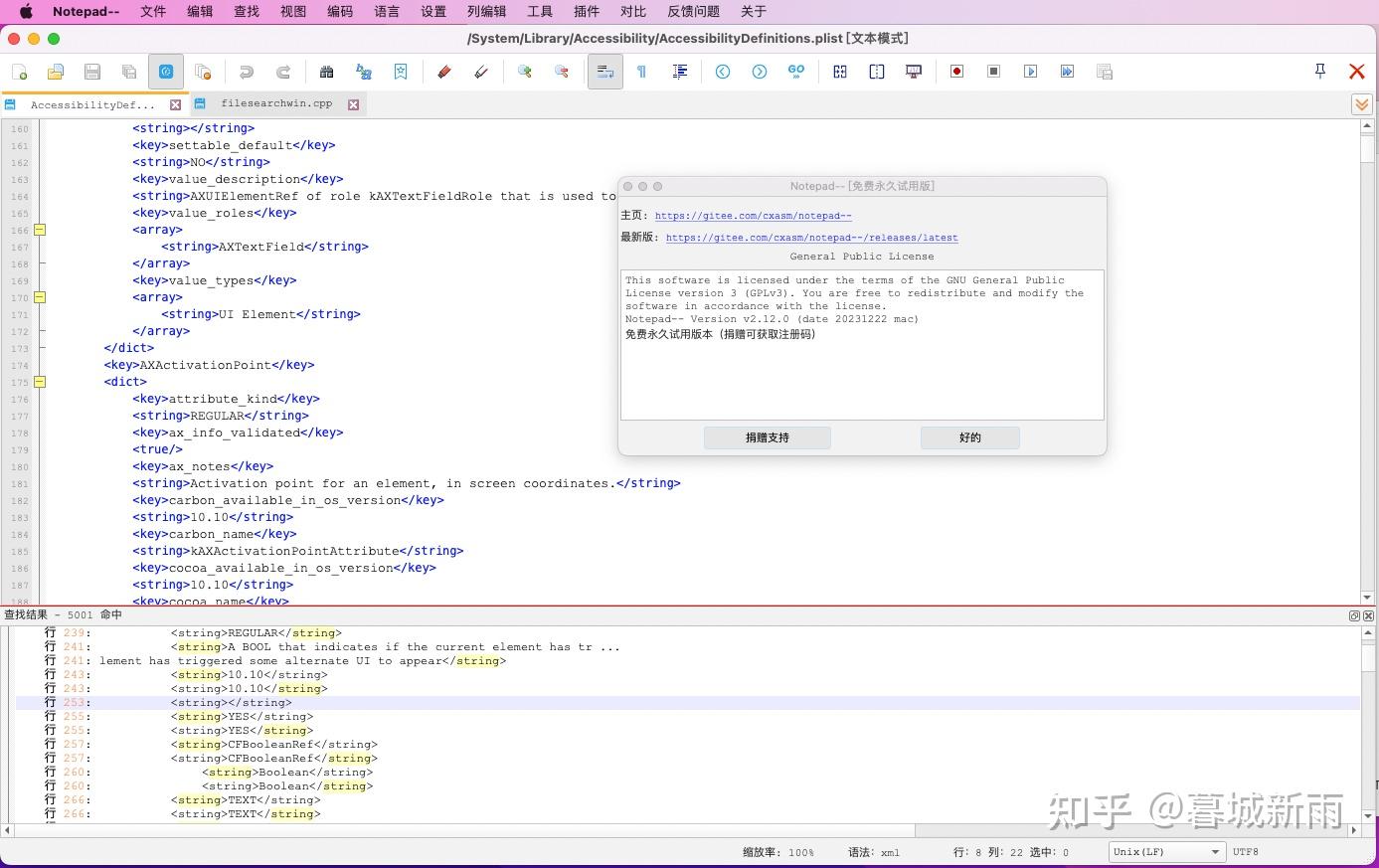The width and height of the screenshot is (1379, 868).
Task: Open the 编码 menu
Action: (340, 11)
